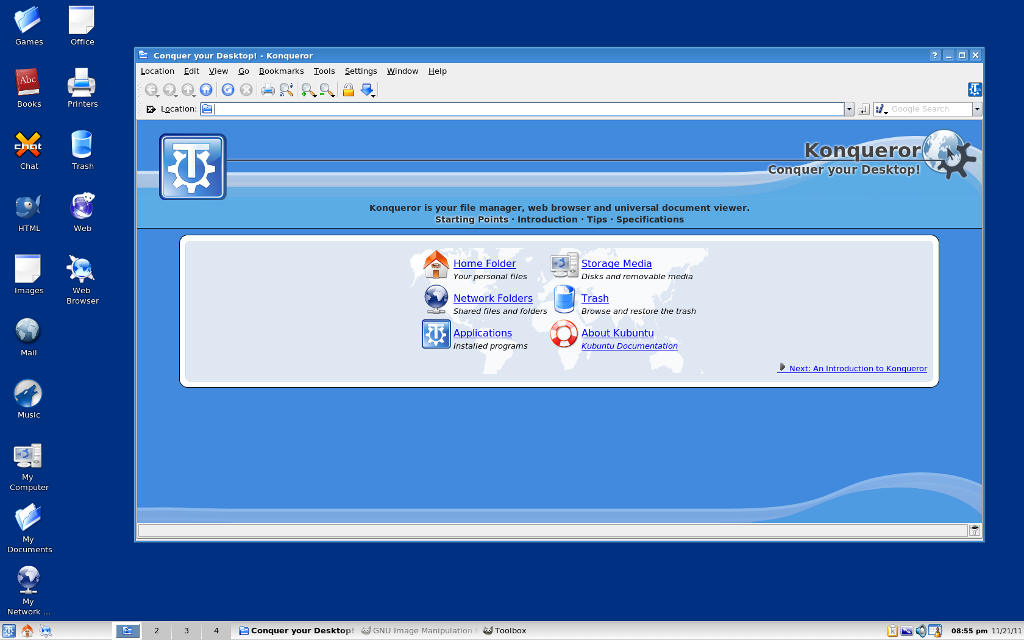
Task: Expand the Location bar history dropdown
Action: click(849, 109)
